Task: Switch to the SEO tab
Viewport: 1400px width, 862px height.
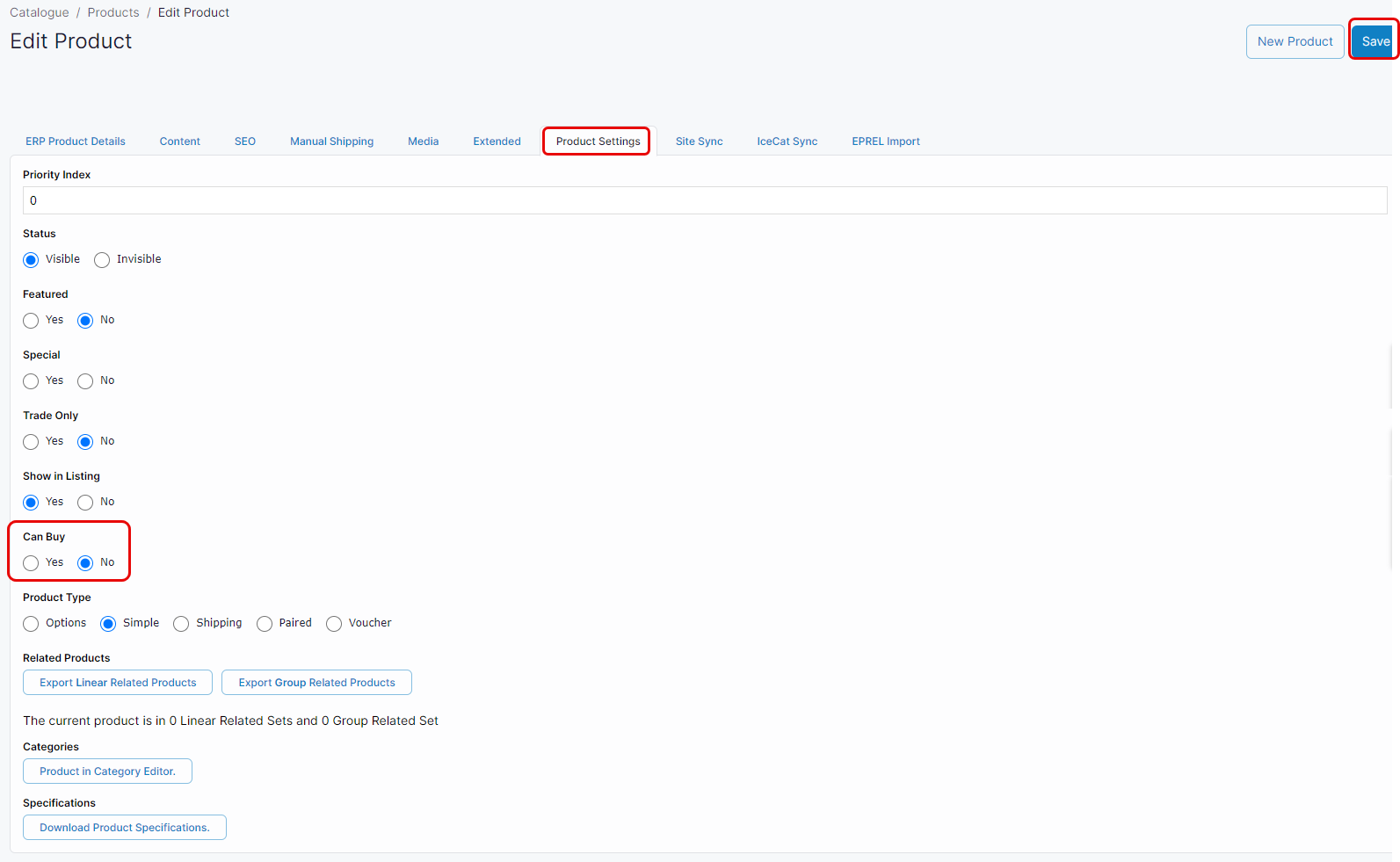Action: (x=245, y=141)
